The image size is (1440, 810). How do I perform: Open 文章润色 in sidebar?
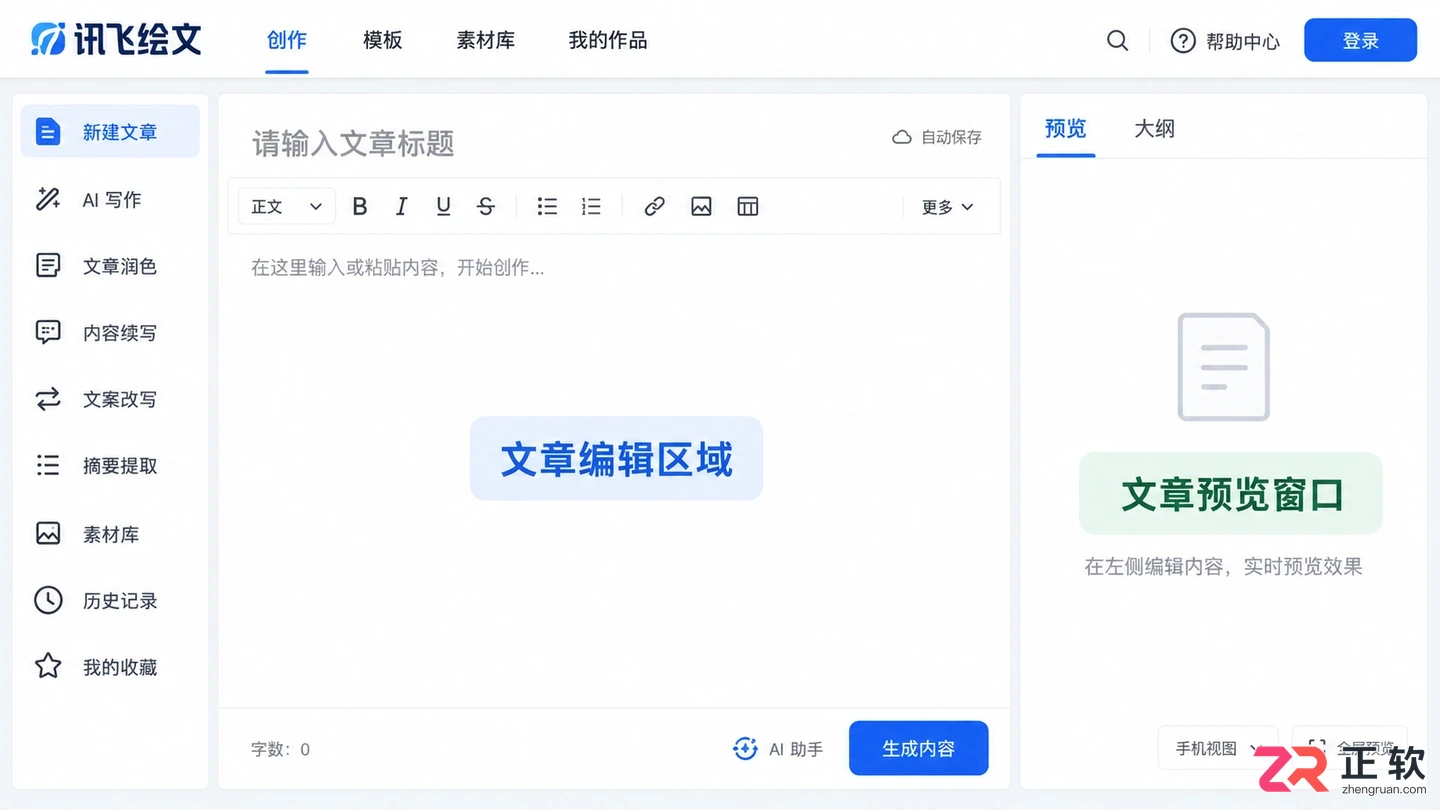[x=110, y=266]
